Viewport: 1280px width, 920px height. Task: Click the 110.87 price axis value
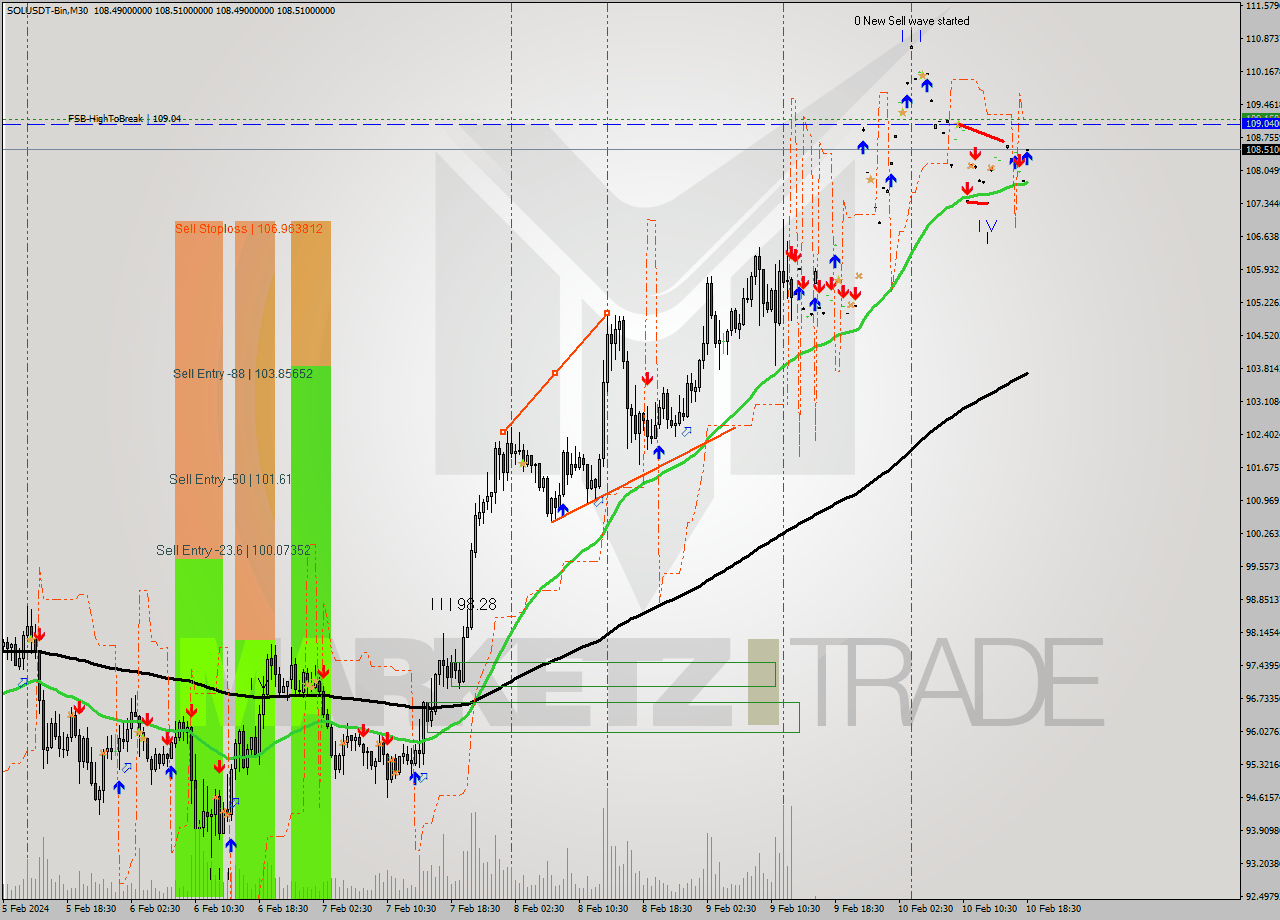click(1262, 39)
